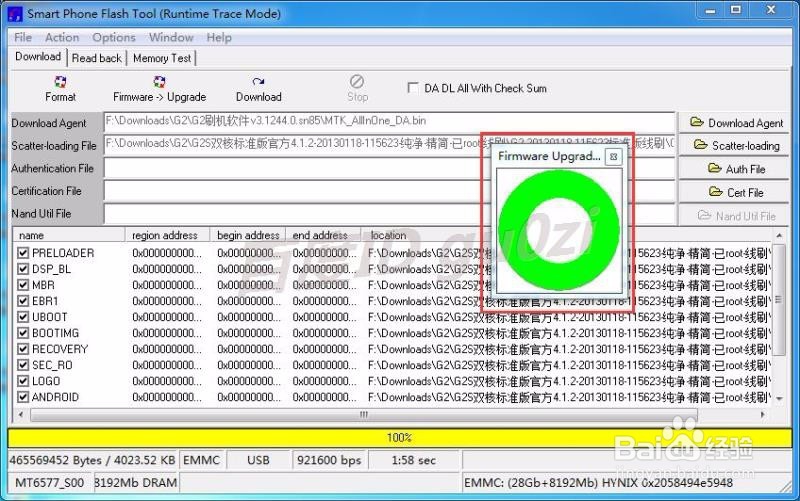This screenshot has height=501, width=800.
Task: Click the yellow 100% progress bar
Action: [399, 438]
